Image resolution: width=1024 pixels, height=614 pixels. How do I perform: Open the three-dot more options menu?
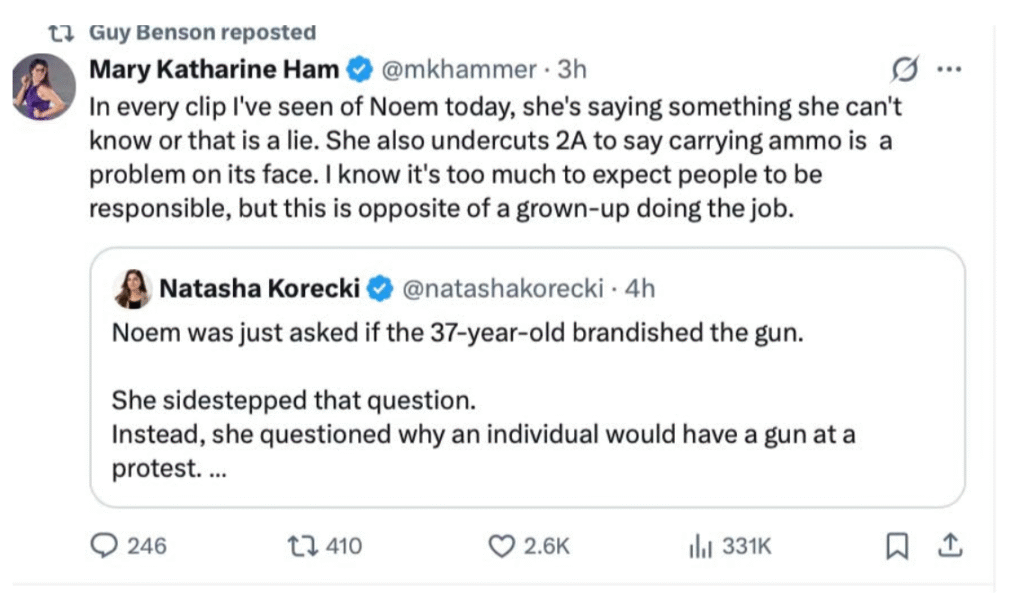point(948,70)
